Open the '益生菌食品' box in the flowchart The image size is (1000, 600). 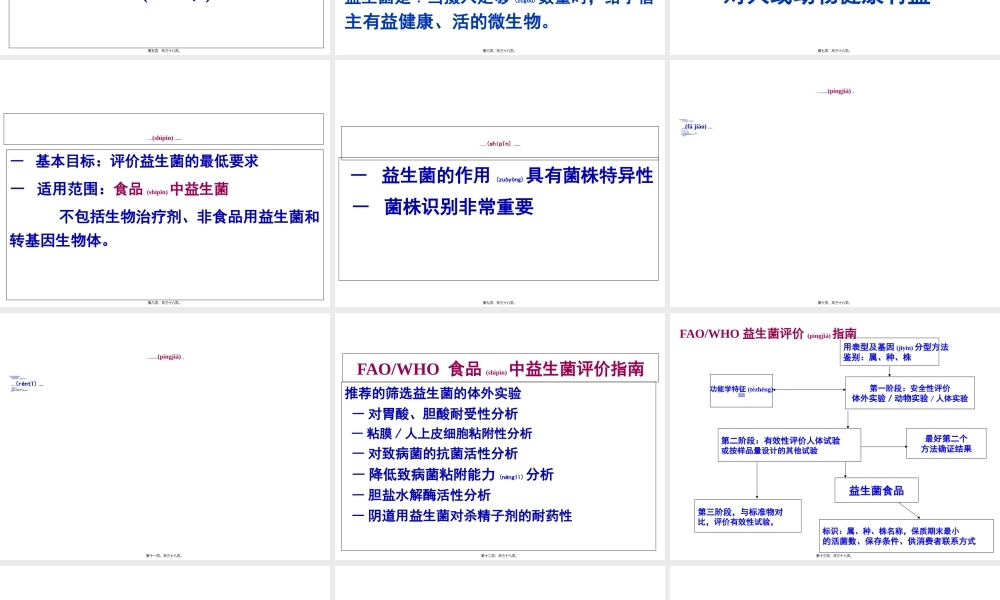[x=876, y=490]
